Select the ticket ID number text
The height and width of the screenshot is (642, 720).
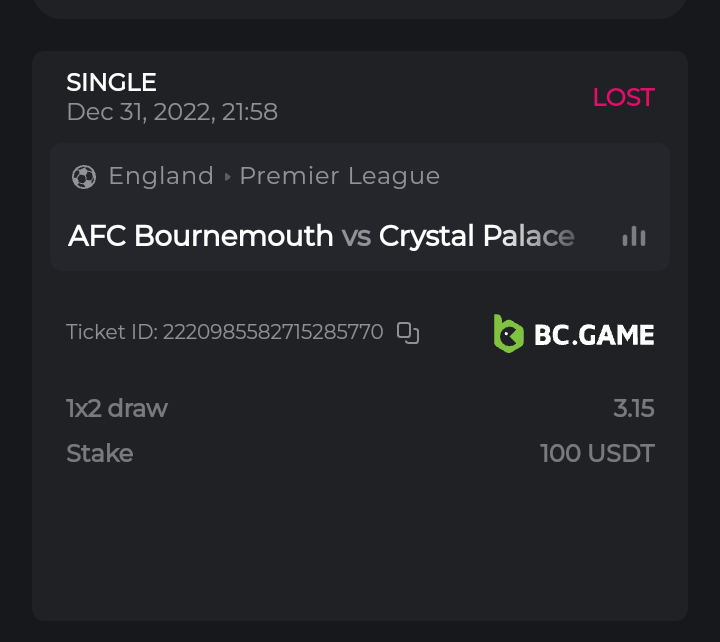point(272,332)
